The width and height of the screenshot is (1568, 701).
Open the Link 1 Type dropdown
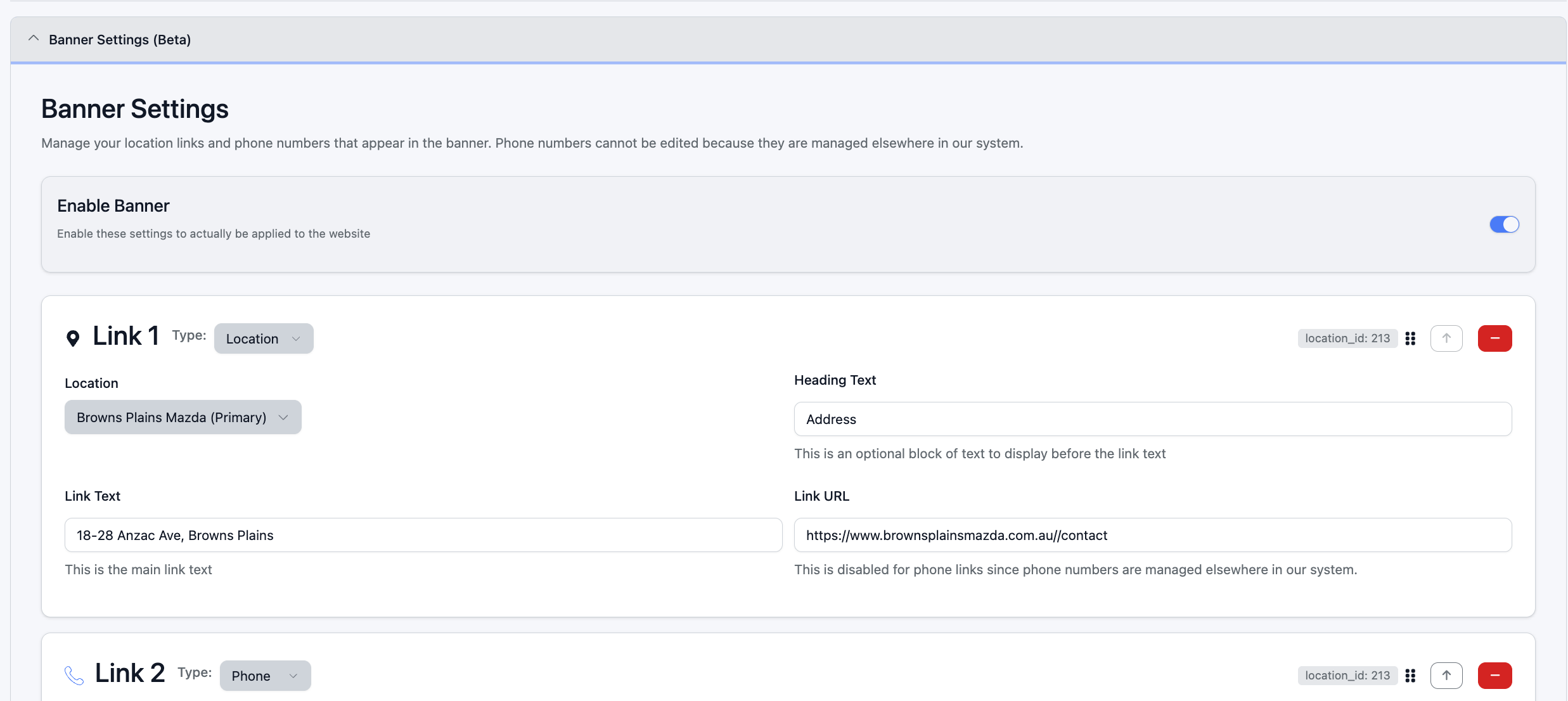pyautogui.click(x=264, y=338)
